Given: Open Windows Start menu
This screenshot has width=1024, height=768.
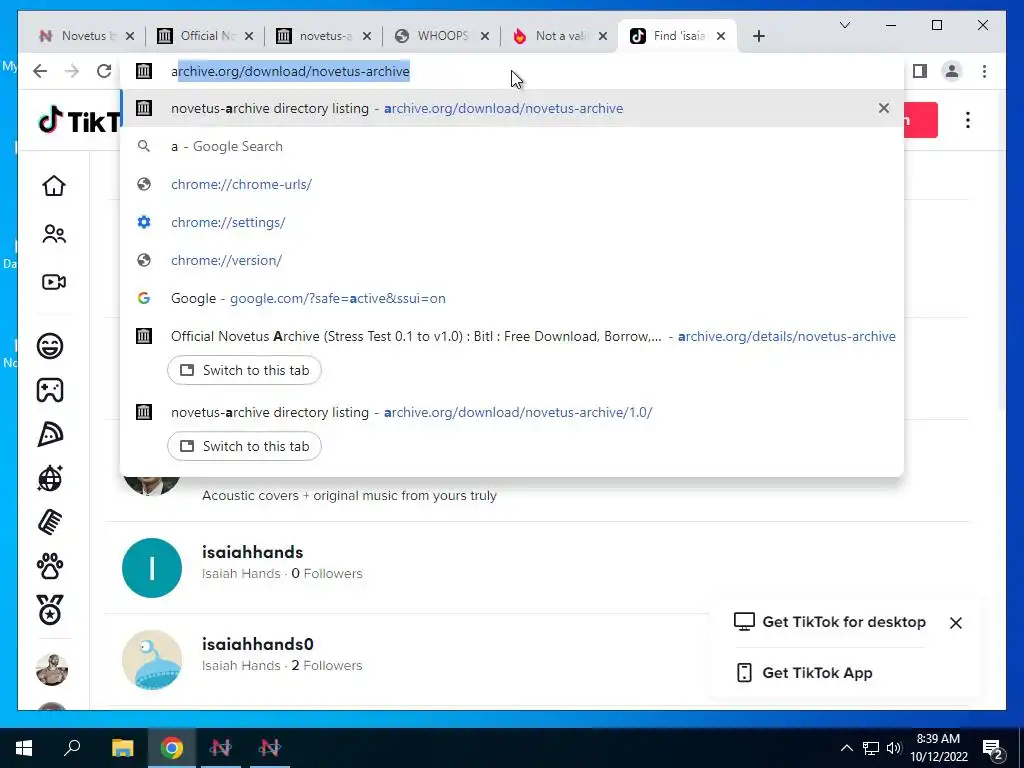Looking at the screenshot, I should click(24, 748).
